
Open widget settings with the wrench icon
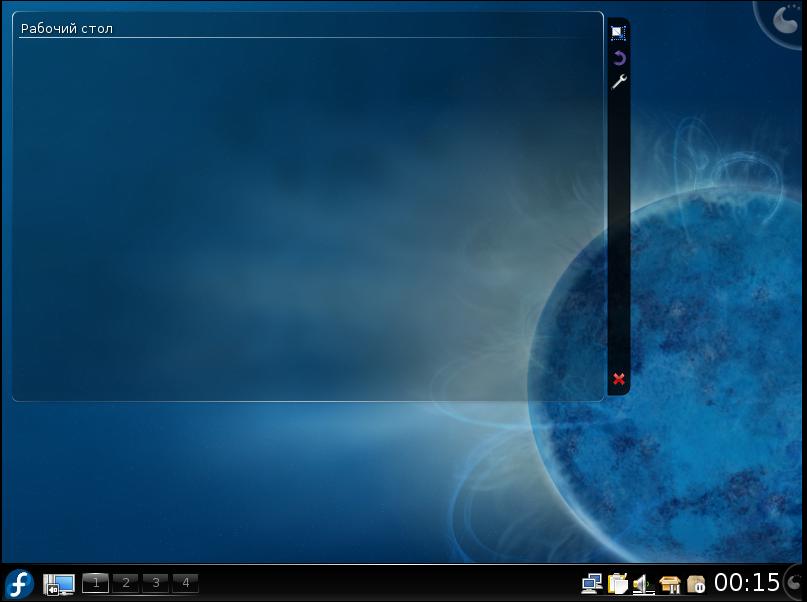coord(619,82)
